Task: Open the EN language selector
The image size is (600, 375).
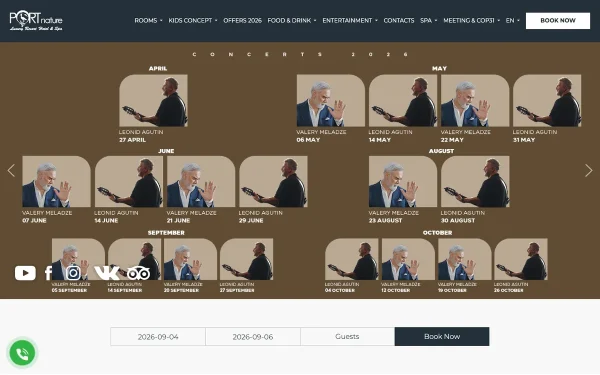Action: pos(513,20)
